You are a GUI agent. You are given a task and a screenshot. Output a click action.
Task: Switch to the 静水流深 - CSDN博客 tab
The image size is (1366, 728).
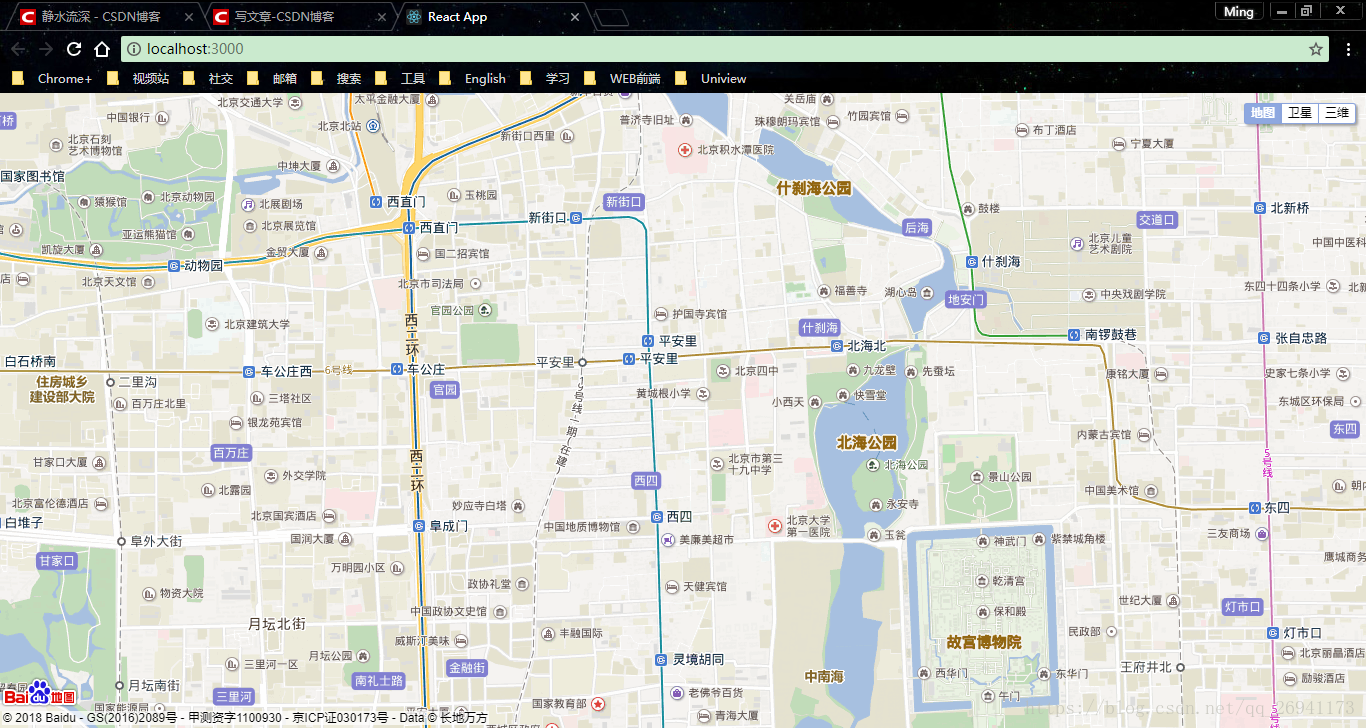click(103, 17)
